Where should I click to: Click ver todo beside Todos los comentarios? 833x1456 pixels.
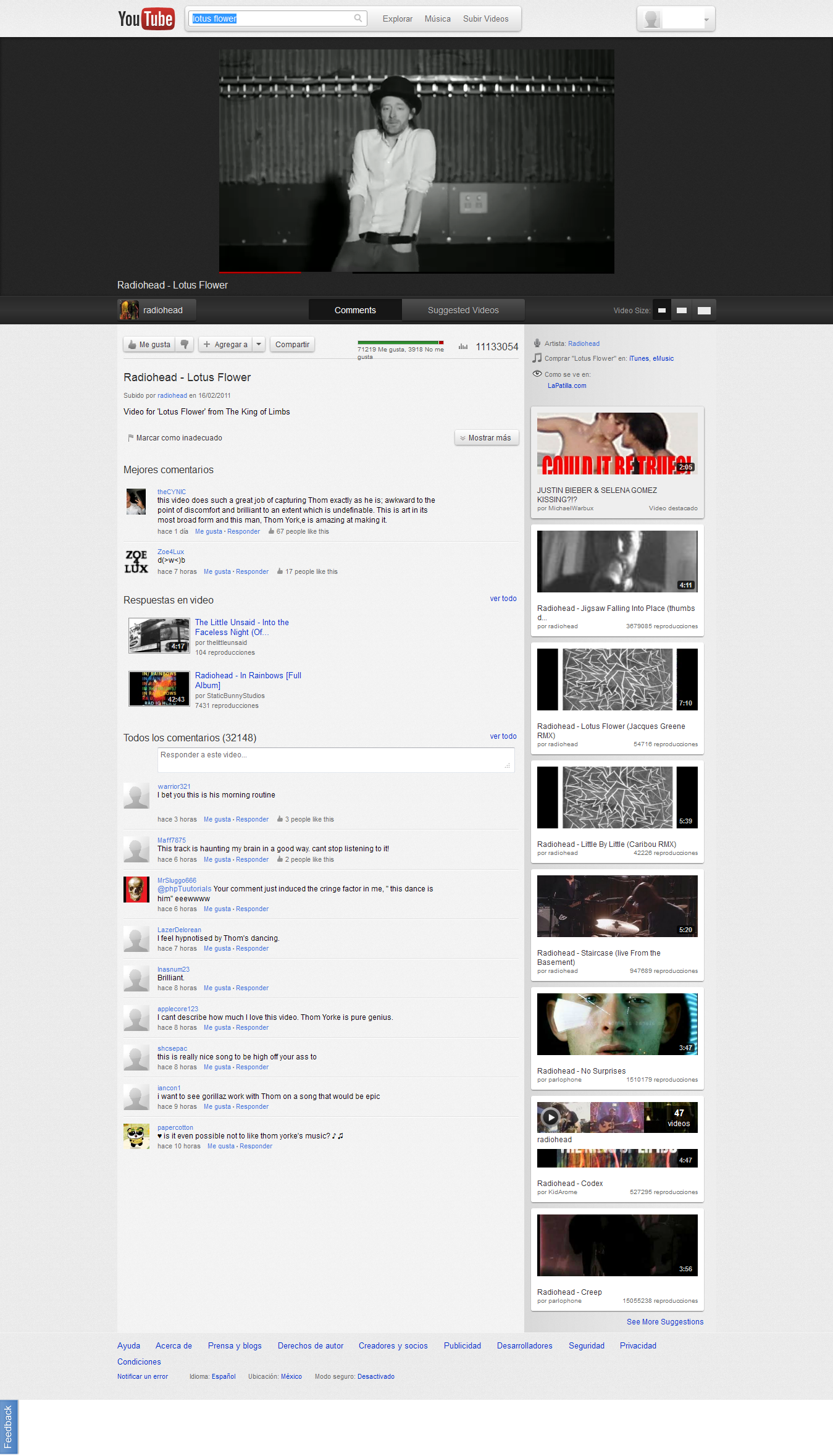pos(503,736)
